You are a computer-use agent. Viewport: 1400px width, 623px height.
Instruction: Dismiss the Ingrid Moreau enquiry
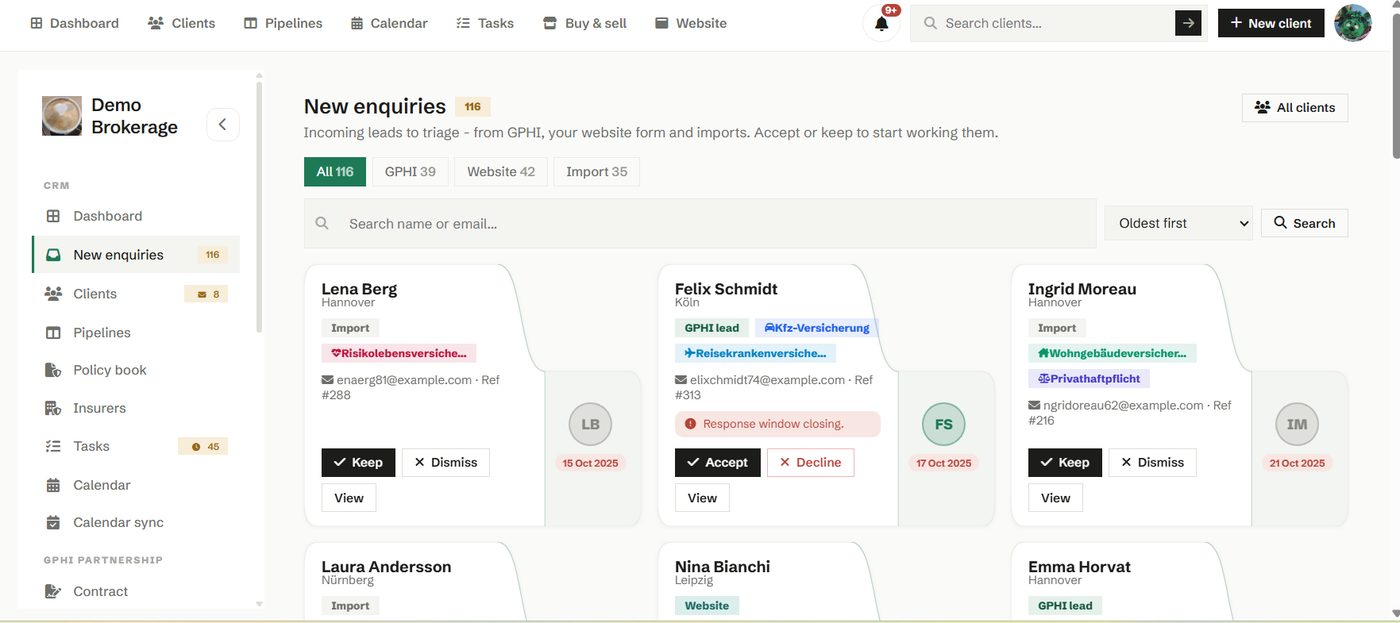click(x=1152, y=462)
